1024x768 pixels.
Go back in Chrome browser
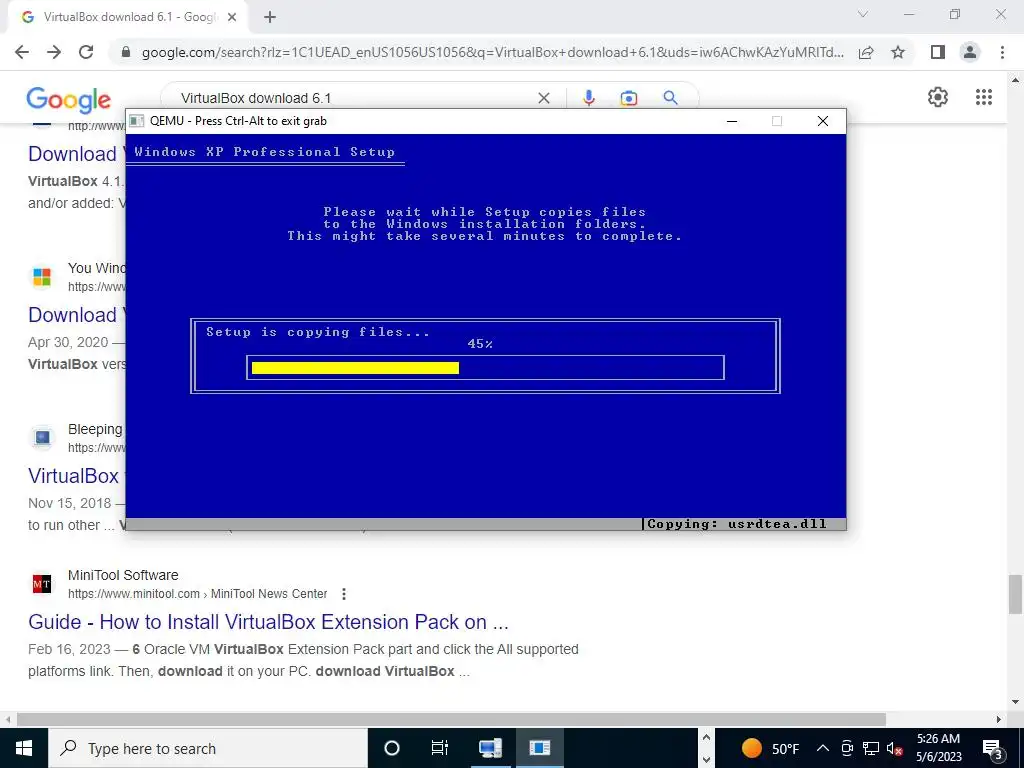[22, 52]
